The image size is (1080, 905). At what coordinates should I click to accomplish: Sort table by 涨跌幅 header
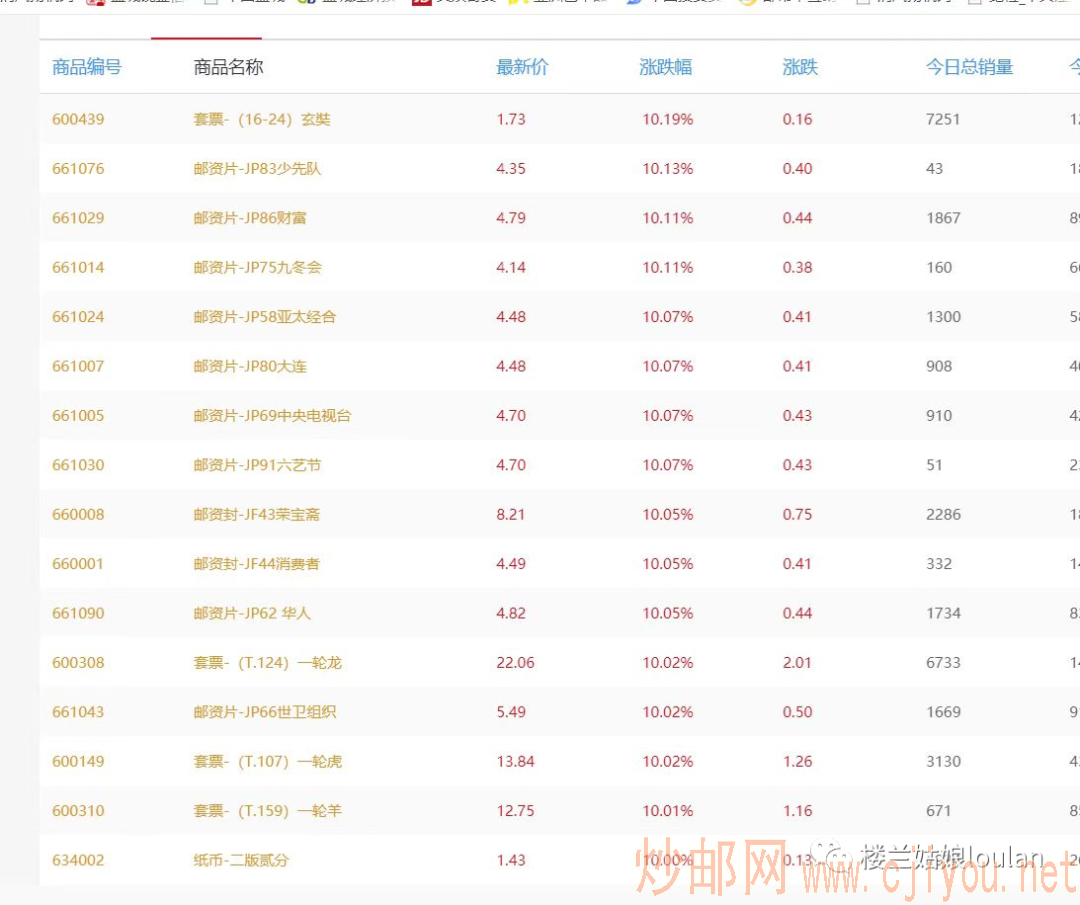point(665,68)
